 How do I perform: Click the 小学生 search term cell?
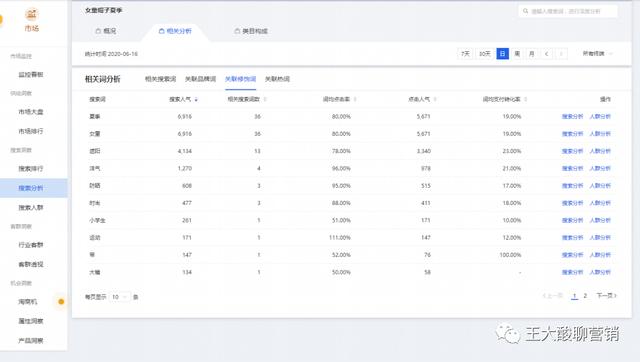pyautogui.click(x=97, y=220)
